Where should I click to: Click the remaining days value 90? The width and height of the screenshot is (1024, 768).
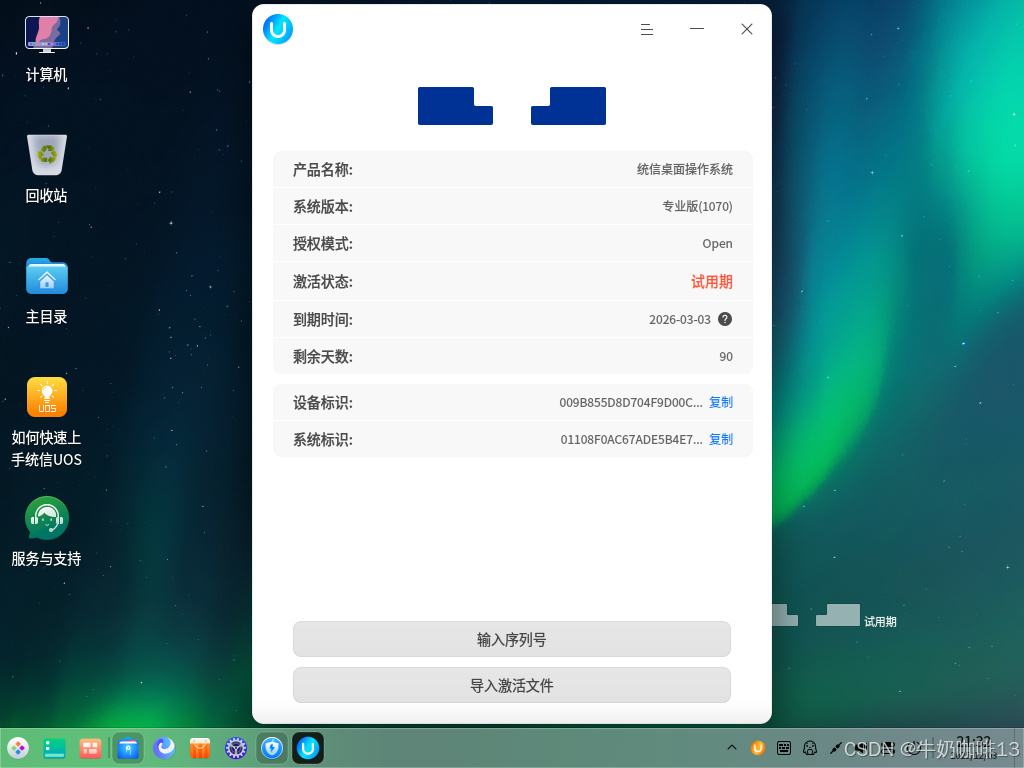726,357
